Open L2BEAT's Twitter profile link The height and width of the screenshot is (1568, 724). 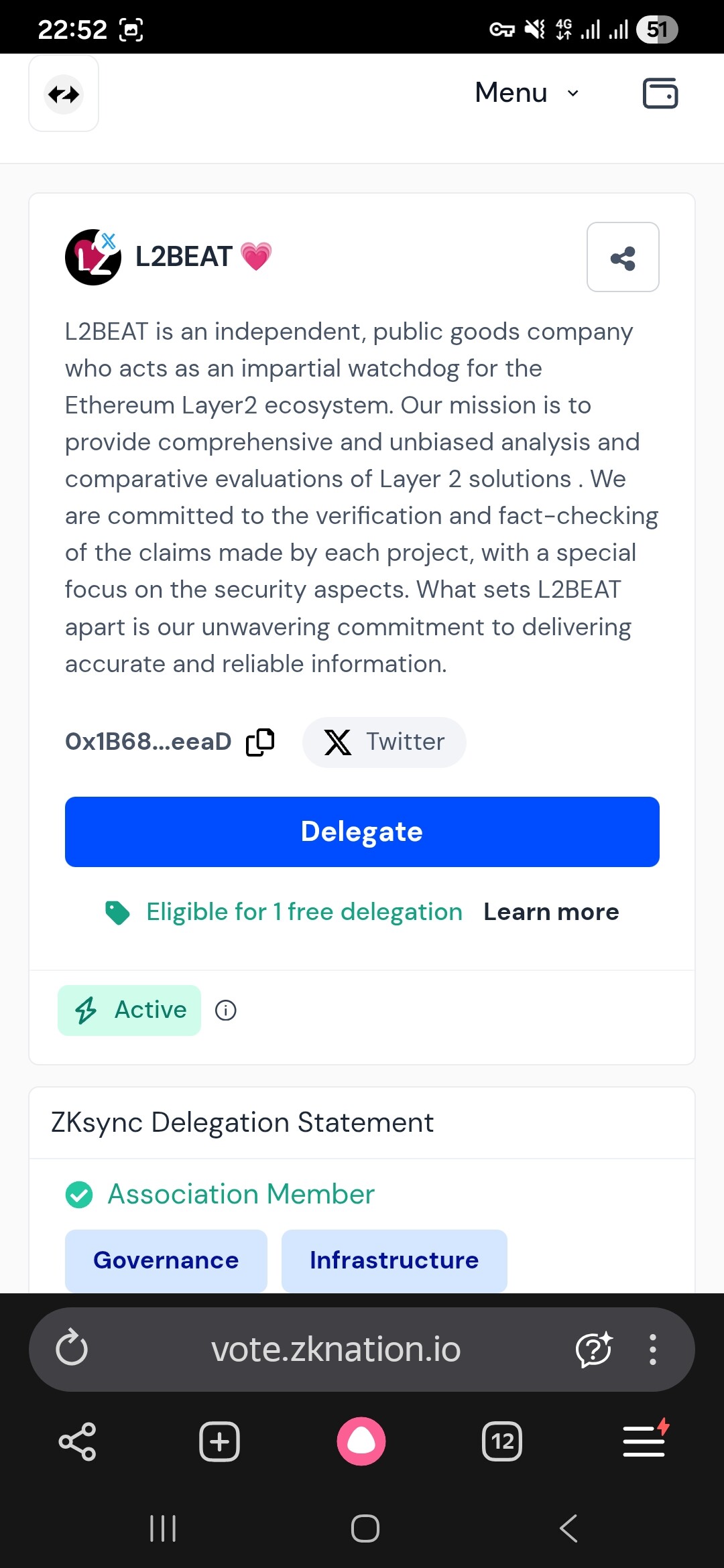[384, 742]
